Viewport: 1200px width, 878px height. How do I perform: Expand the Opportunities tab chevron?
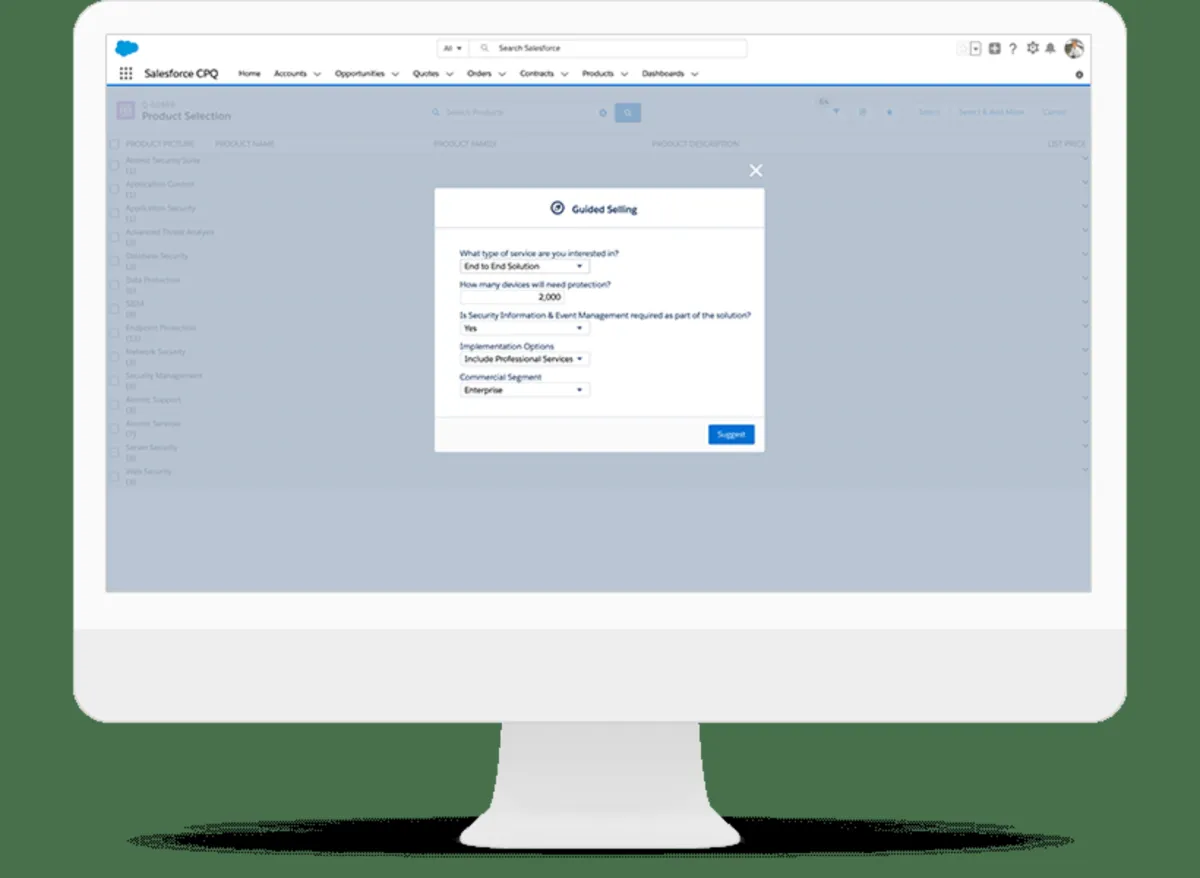click(395, 74)
